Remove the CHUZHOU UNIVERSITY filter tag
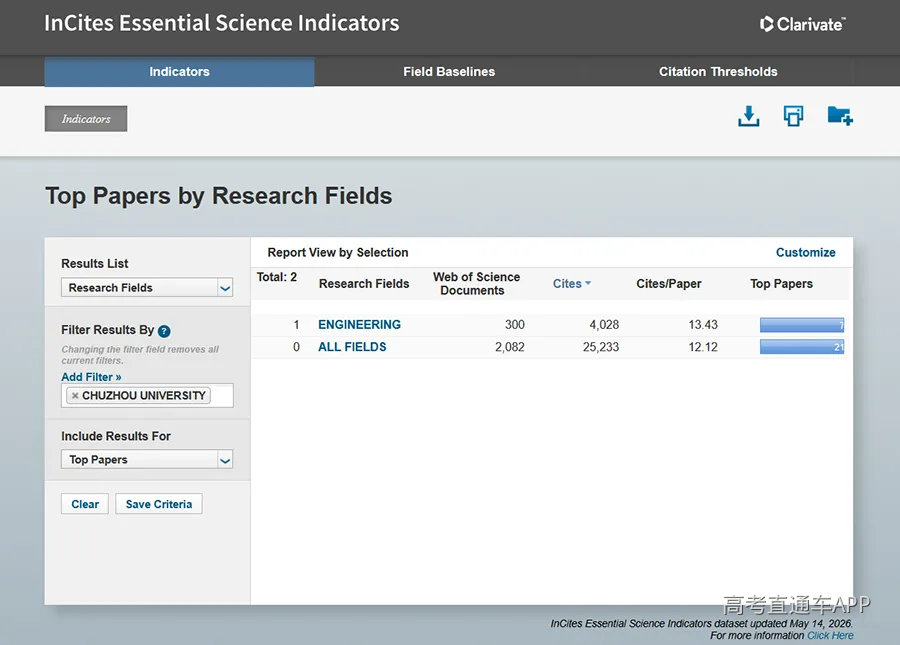 click(x=75, y=395)
